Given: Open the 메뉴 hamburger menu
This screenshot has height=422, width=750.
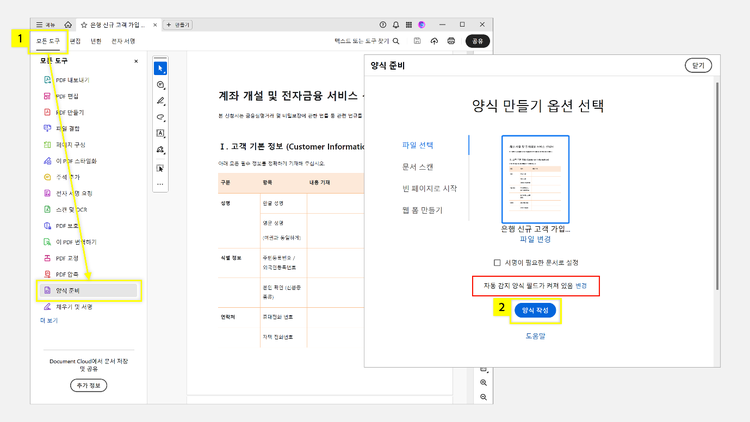Looking at the screenshot, I should (45, 25).
